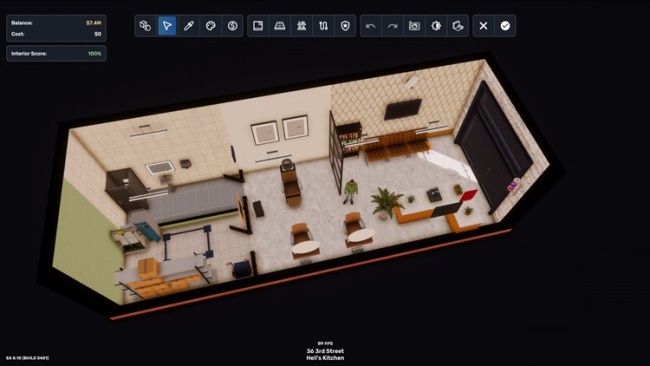
Task: Click the 3D box view icon
Action: 458,26
